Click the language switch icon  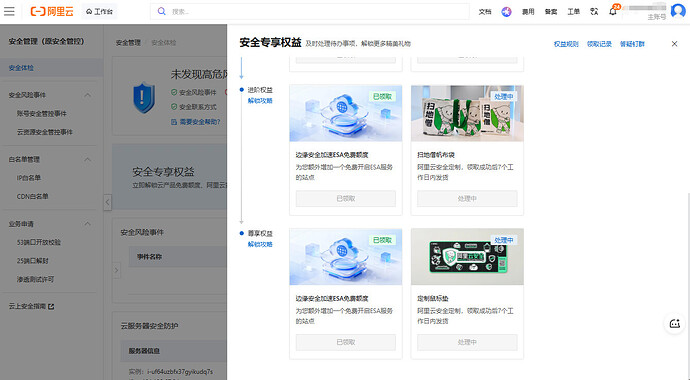[594, 12]
